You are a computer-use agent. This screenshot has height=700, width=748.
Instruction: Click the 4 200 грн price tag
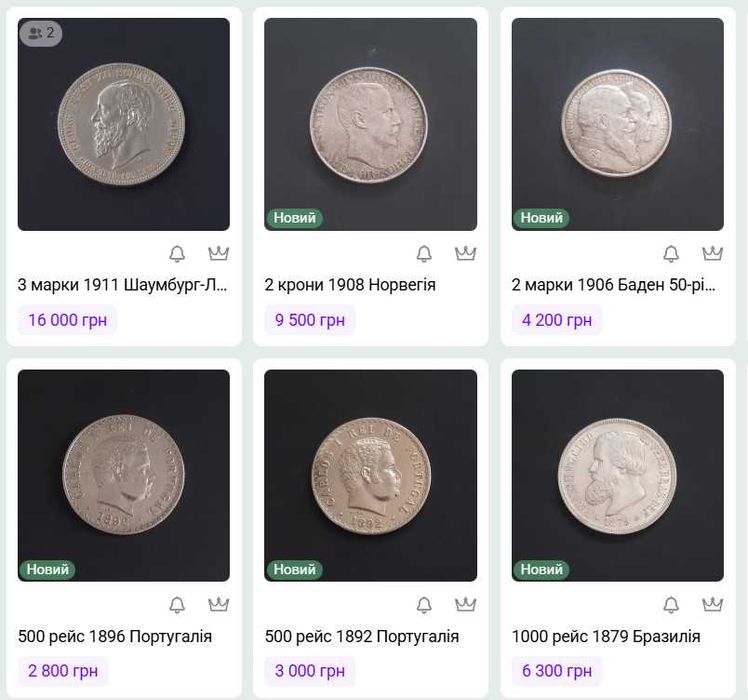[x=556, y=320]
